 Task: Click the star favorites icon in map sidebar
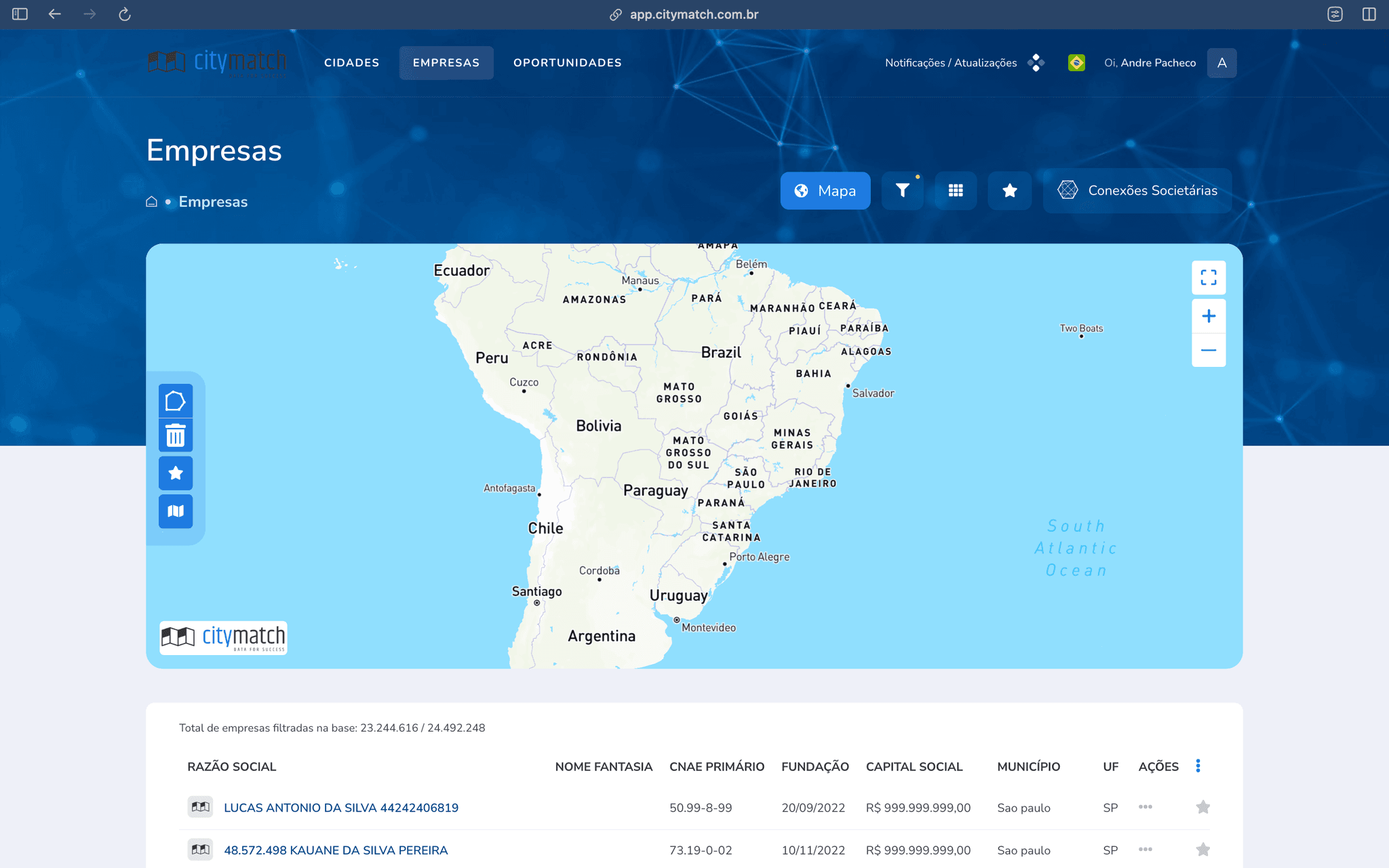coord(176,473)
